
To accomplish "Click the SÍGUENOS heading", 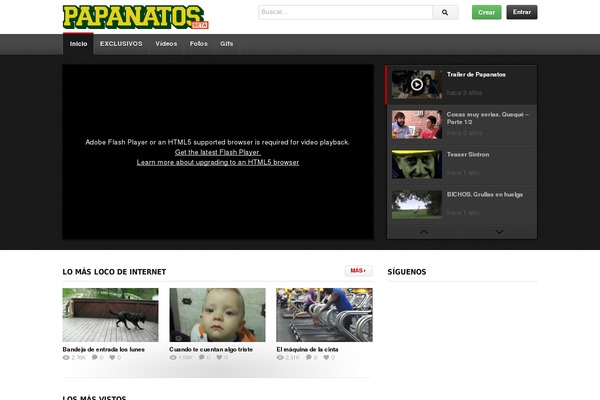I will click(x=406, y=272).
